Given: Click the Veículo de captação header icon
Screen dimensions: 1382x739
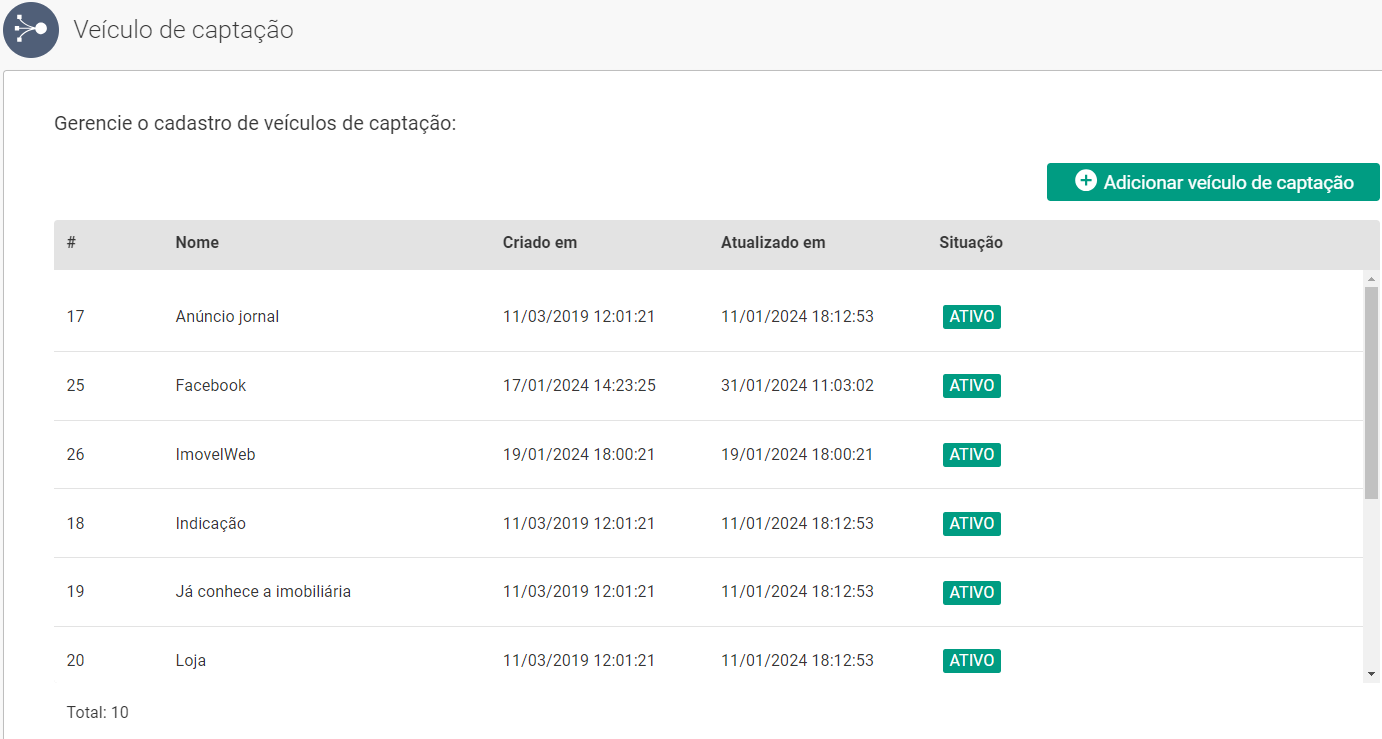Looking at the screenshot, I should (x=31, y=30).
